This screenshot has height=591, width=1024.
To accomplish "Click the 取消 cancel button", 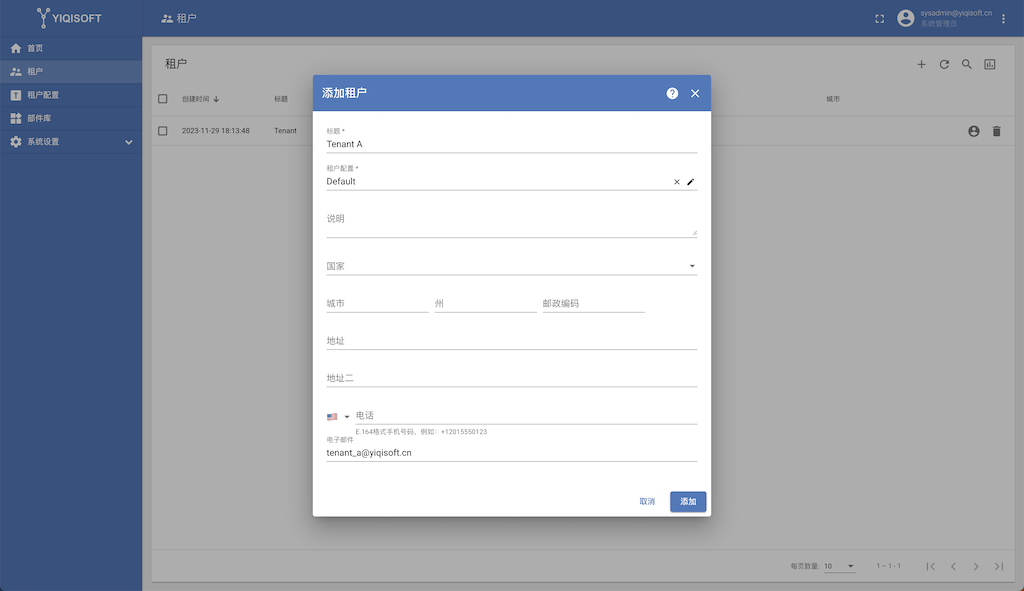I will [647, 502].
